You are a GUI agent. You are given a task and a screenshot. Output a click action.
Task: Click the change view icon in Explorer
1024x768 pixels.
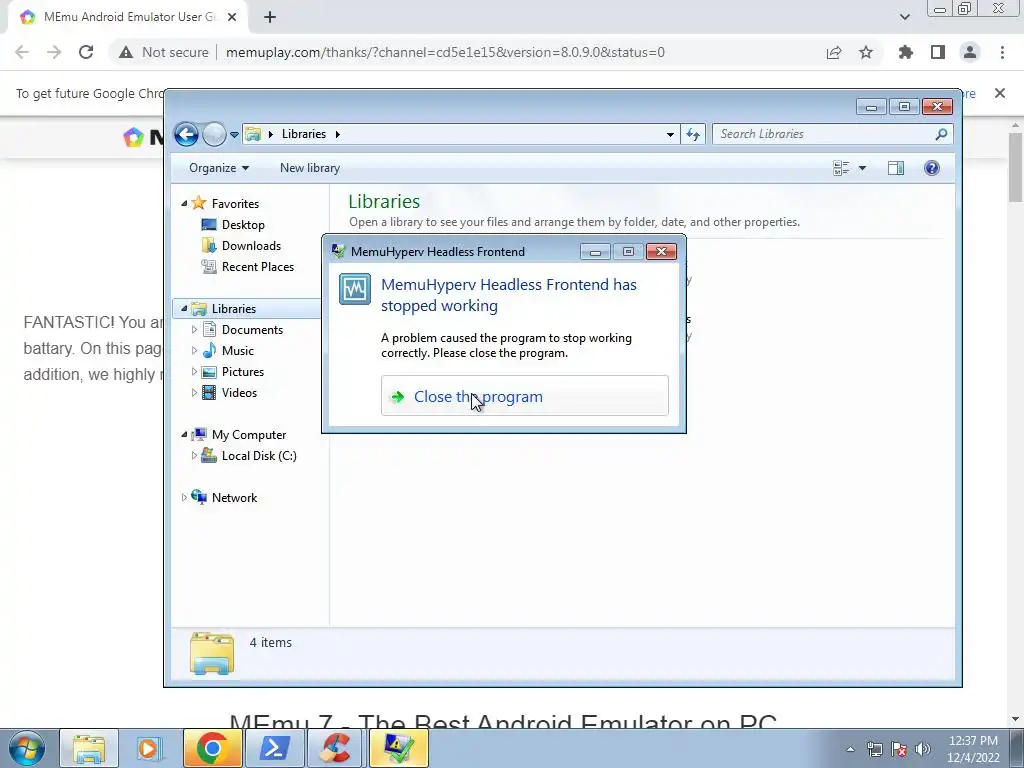(841, 168)
